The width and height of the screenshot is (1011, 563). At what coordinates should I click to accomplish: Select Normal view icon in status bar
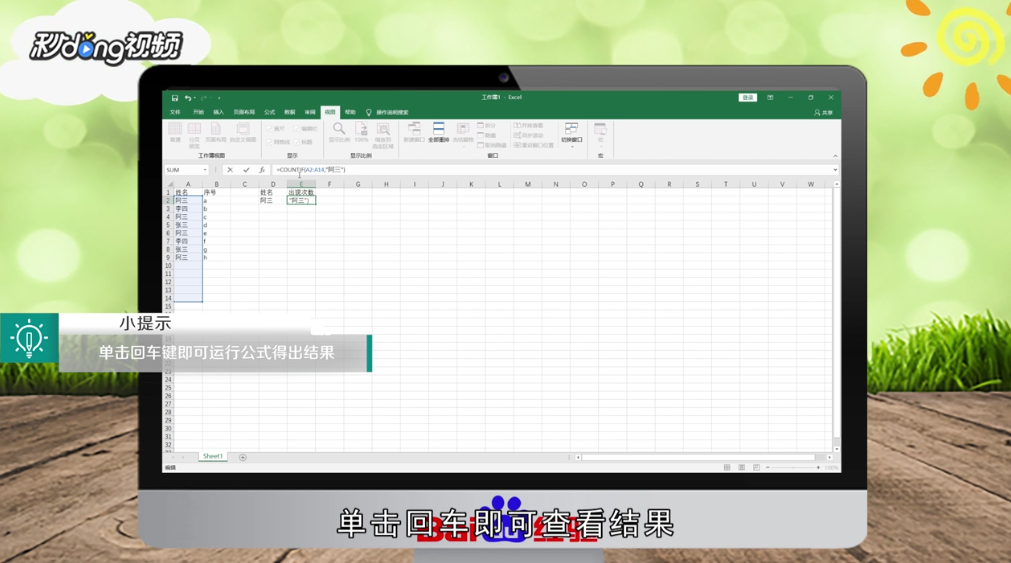tap(727, 468)
